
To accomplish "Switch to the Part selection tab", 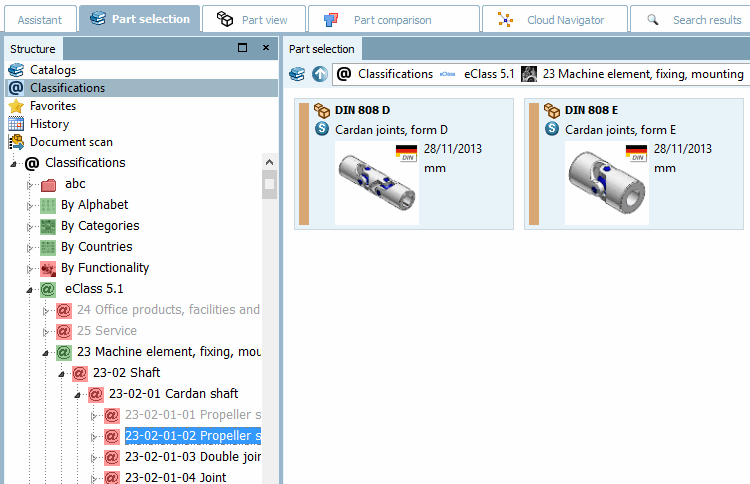I will [x=140, y=19].
